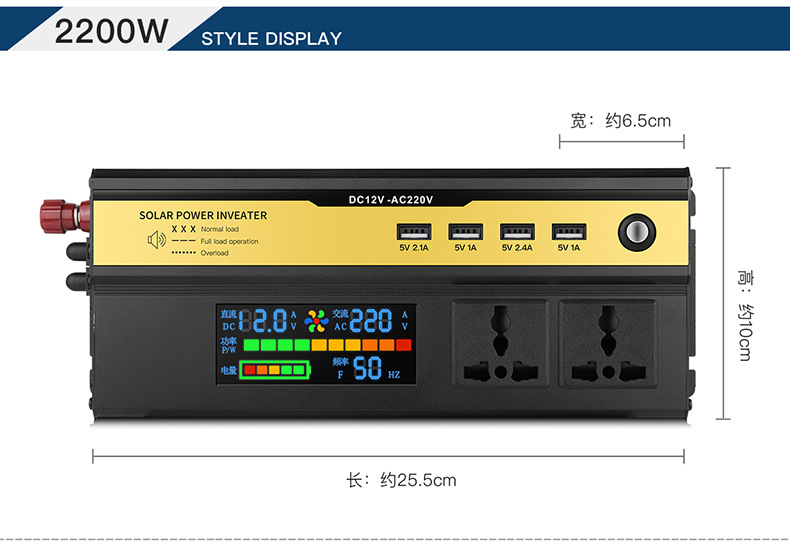This screenshot has width=790, height=559.
Task: Click the green battery level icon
Action: click(275, 370)
